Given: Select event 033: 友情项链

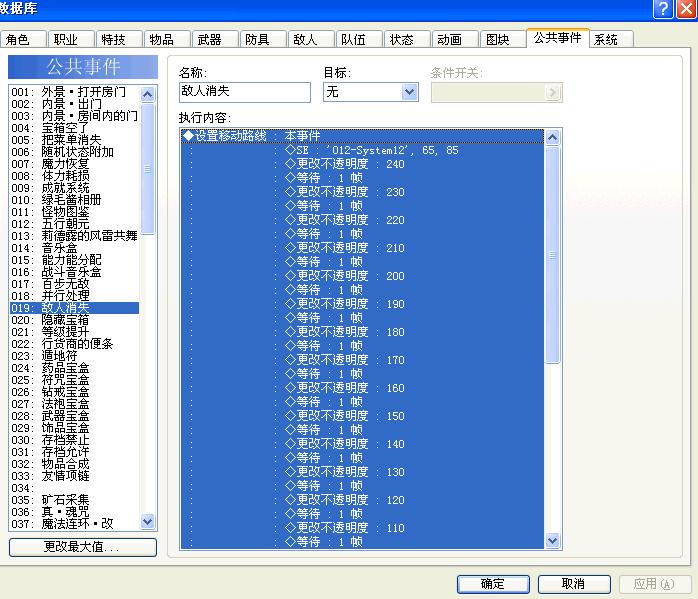Looking at the screenshot, I should (x=74, y=476).
